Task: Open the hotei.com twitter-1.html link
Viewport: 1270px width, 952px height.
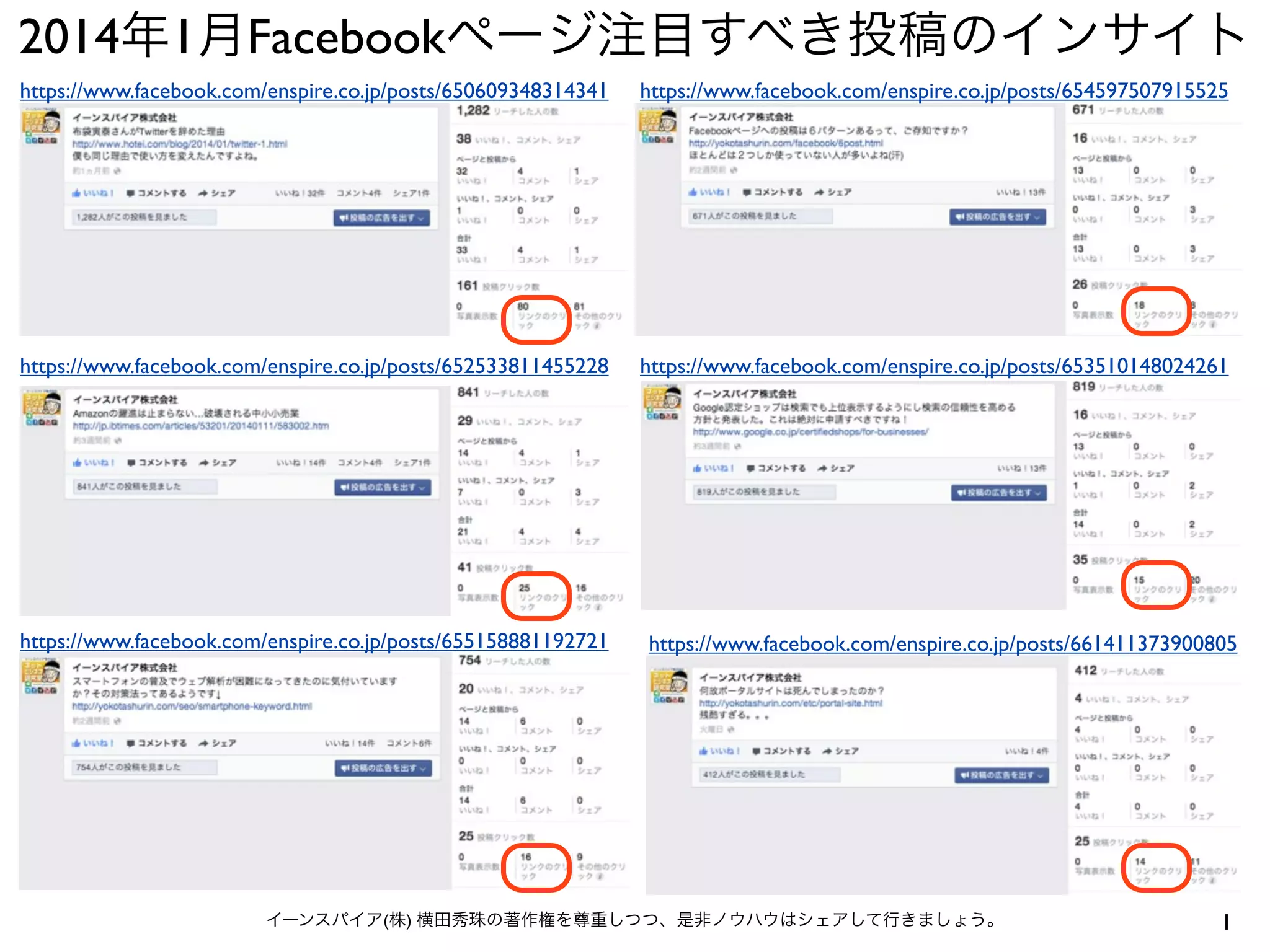Action: (x=180, y=144)
